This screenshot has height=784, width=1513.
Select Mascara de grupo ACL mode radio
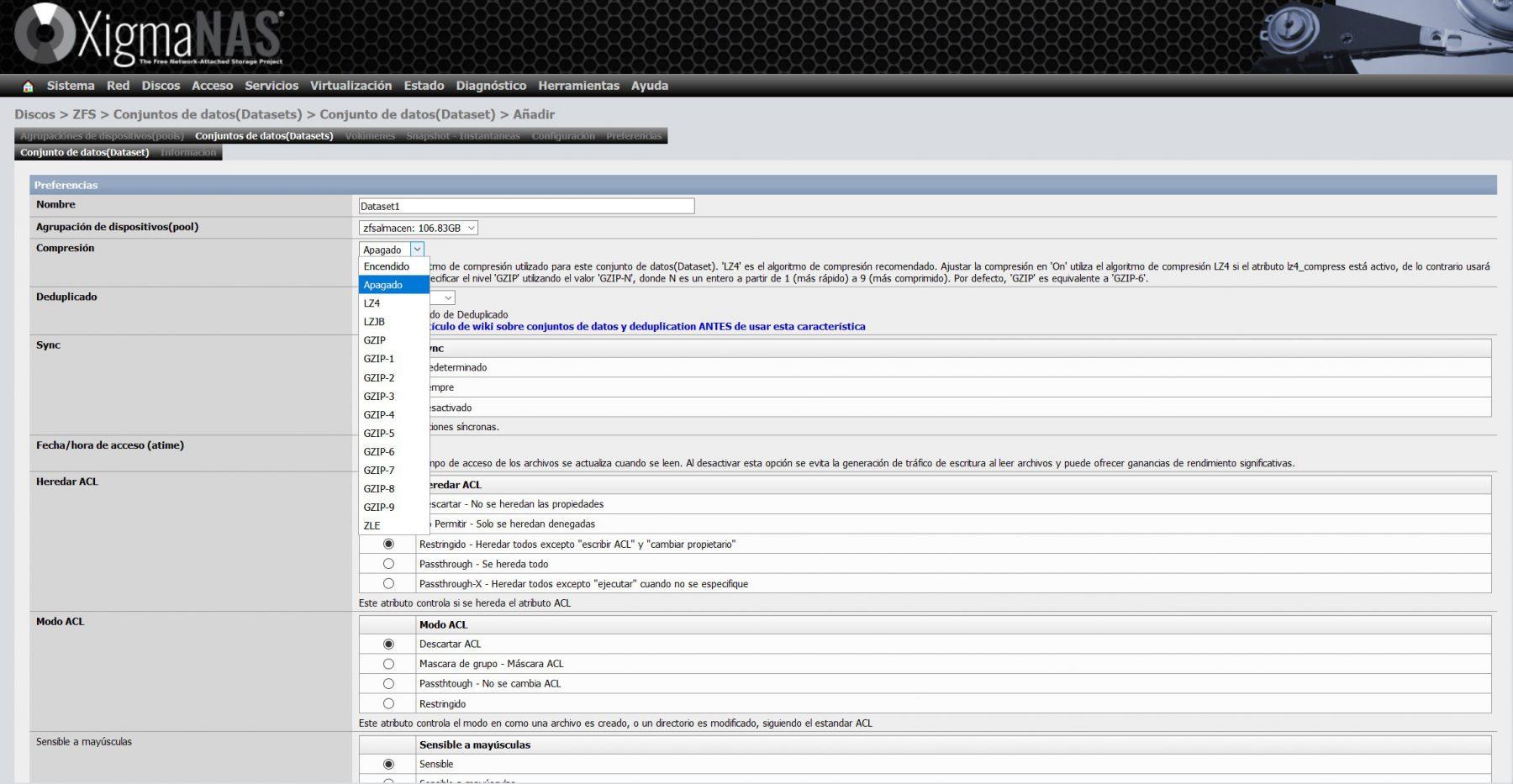pyautogui.click(x=388, y=664)
